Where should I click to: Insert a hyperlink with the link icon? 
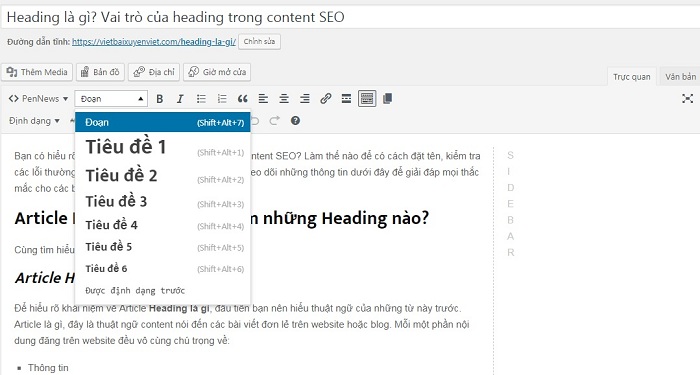pos(325,99)
